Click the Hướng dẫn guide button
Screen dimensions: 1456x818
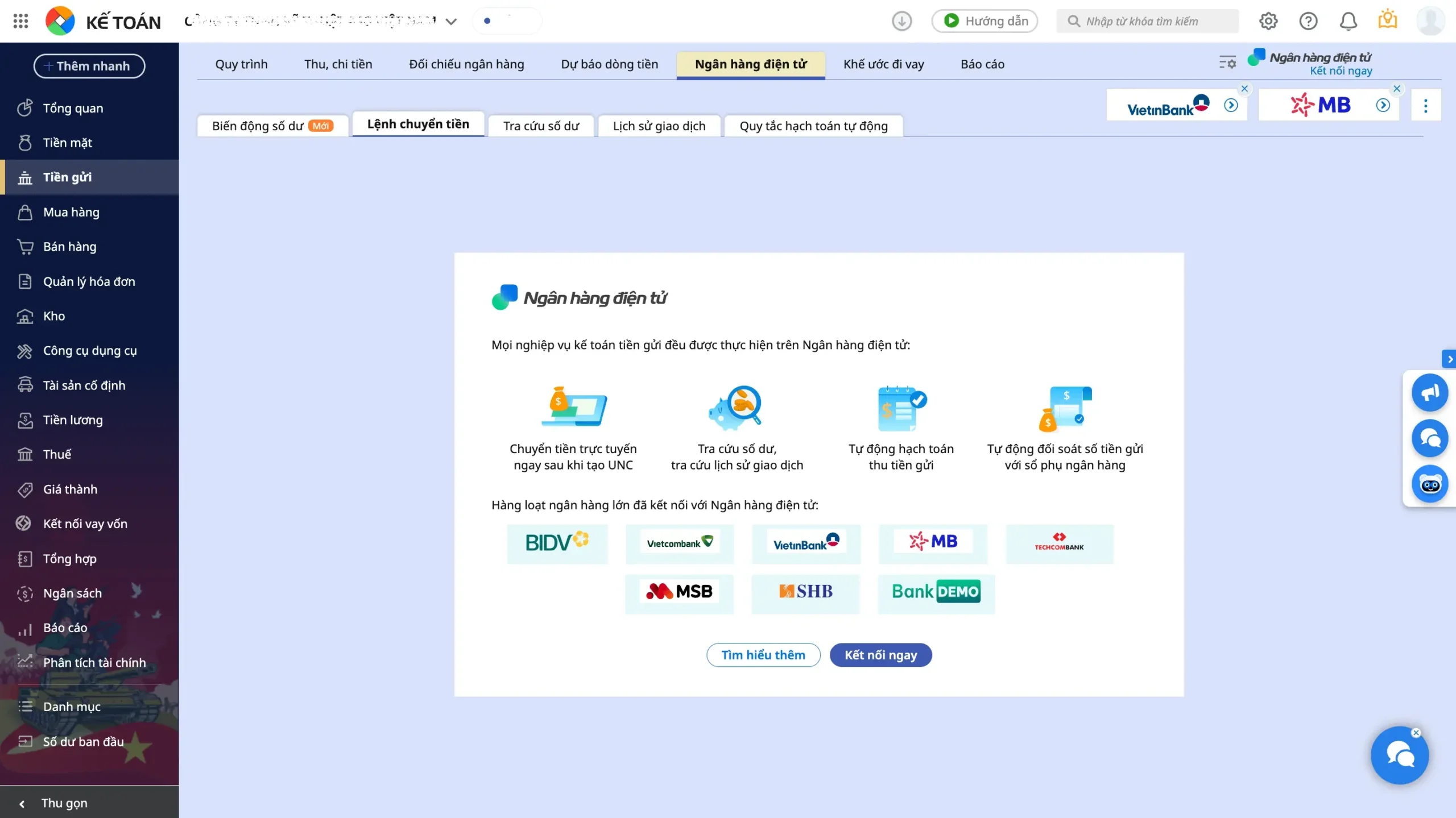tap(985, 21)
